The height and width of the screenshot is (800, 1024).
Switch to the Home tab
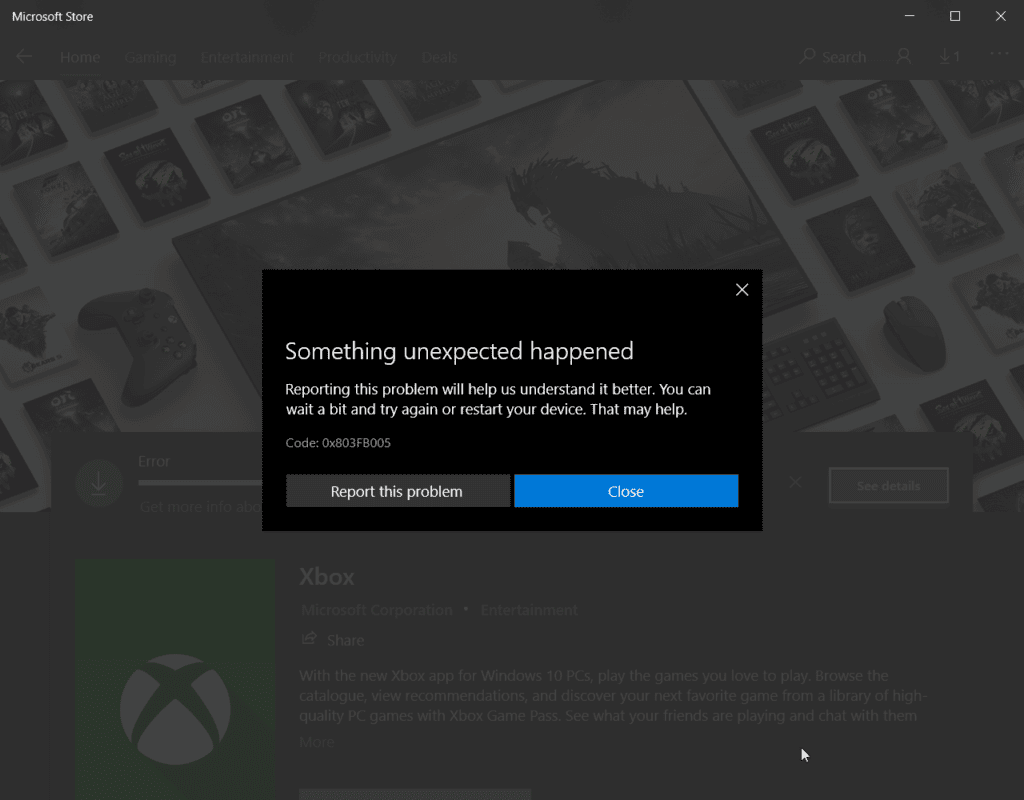coord(80,57)
